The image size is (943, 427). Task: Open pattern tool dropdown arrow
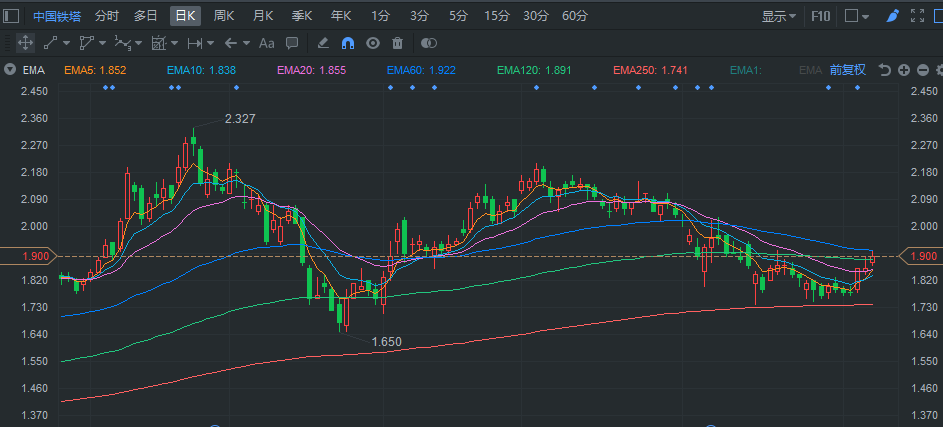coord(174,43)
